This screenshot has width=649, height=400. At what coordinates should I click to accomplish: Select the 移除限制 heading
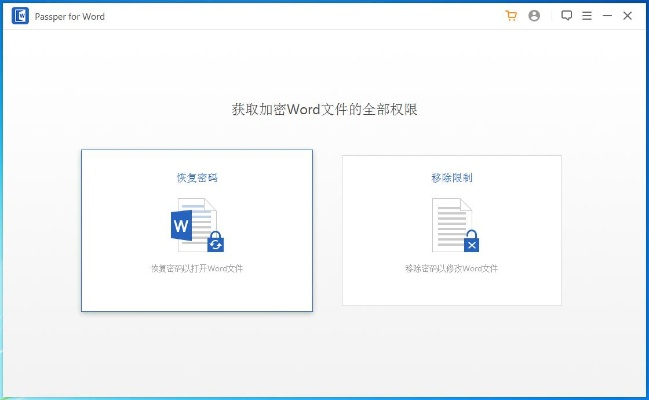pos(452,178)
